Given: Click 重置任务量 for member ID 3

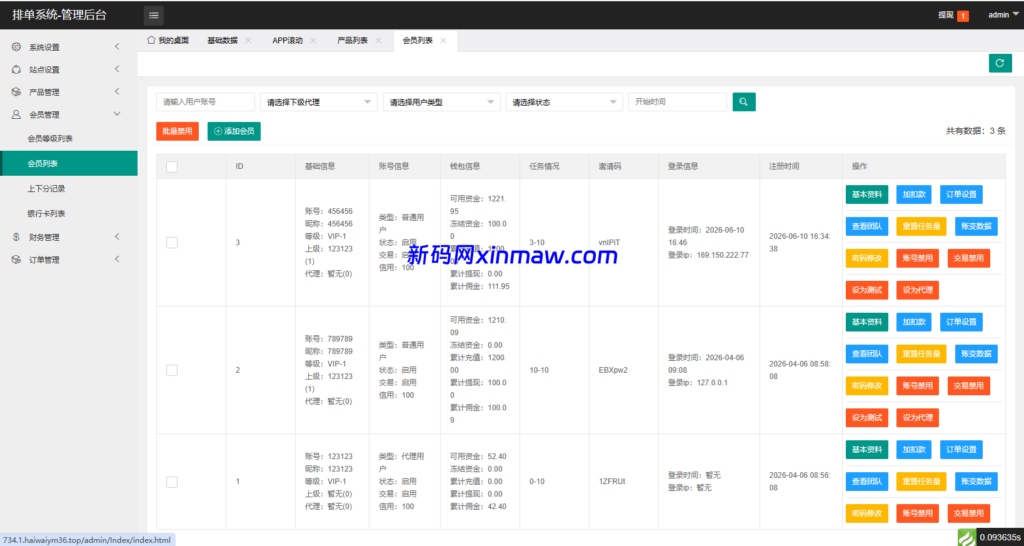Looking at the screenshot, I should tap(921, 226).
